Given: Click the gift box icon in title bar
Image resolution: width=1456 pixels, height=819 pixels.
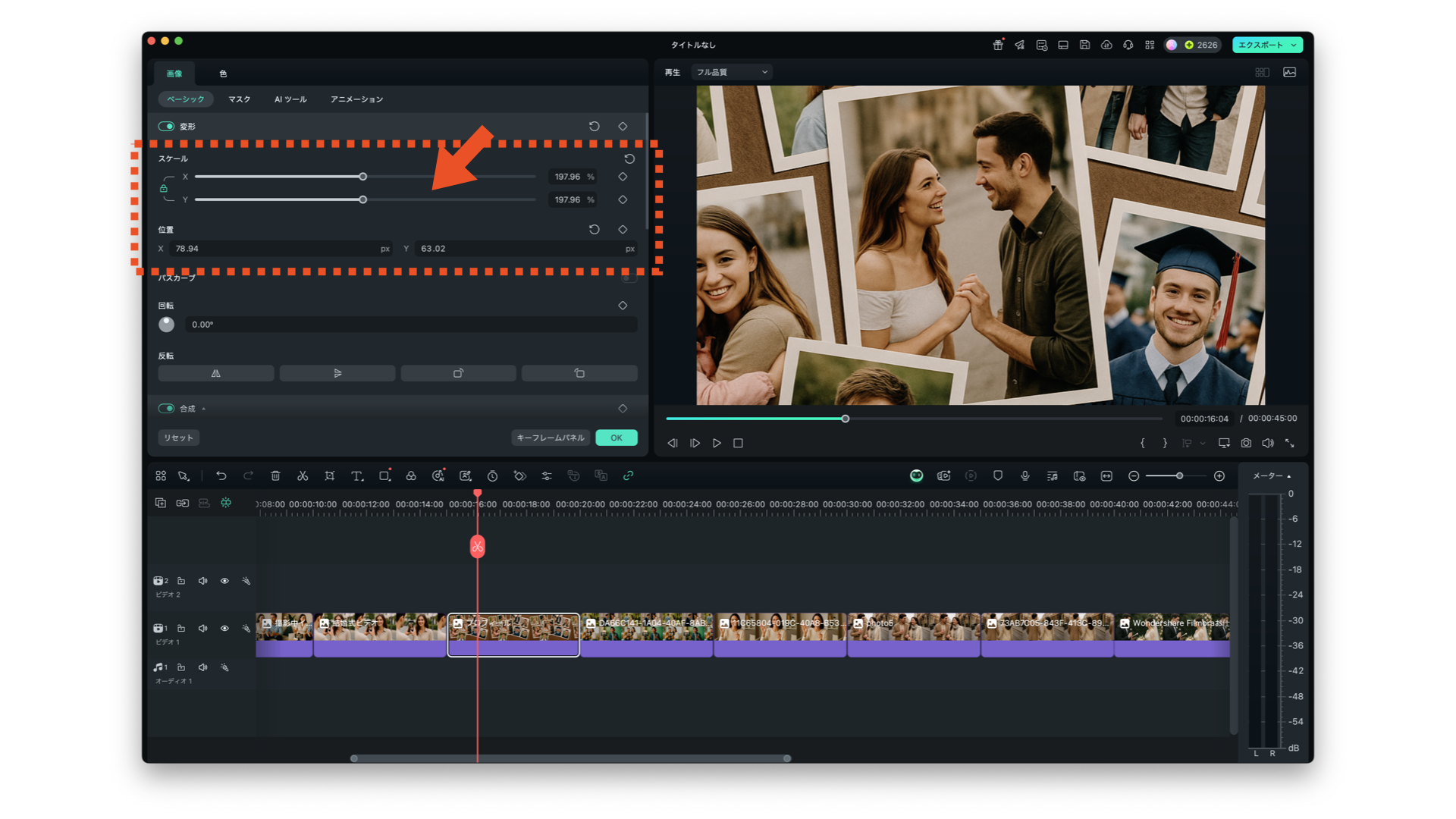Looking at the screenshot, I should (998, 45).
